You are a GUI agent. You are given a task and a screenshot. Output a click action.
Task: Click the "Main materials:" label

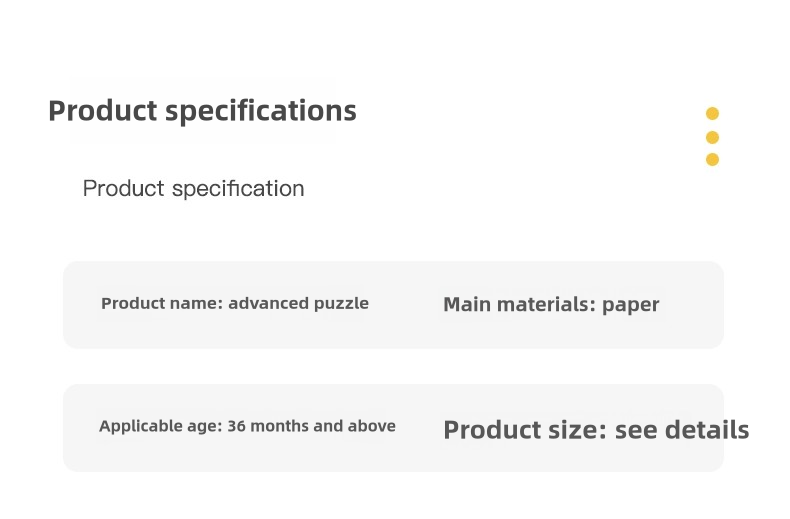(x=519, y=304)
